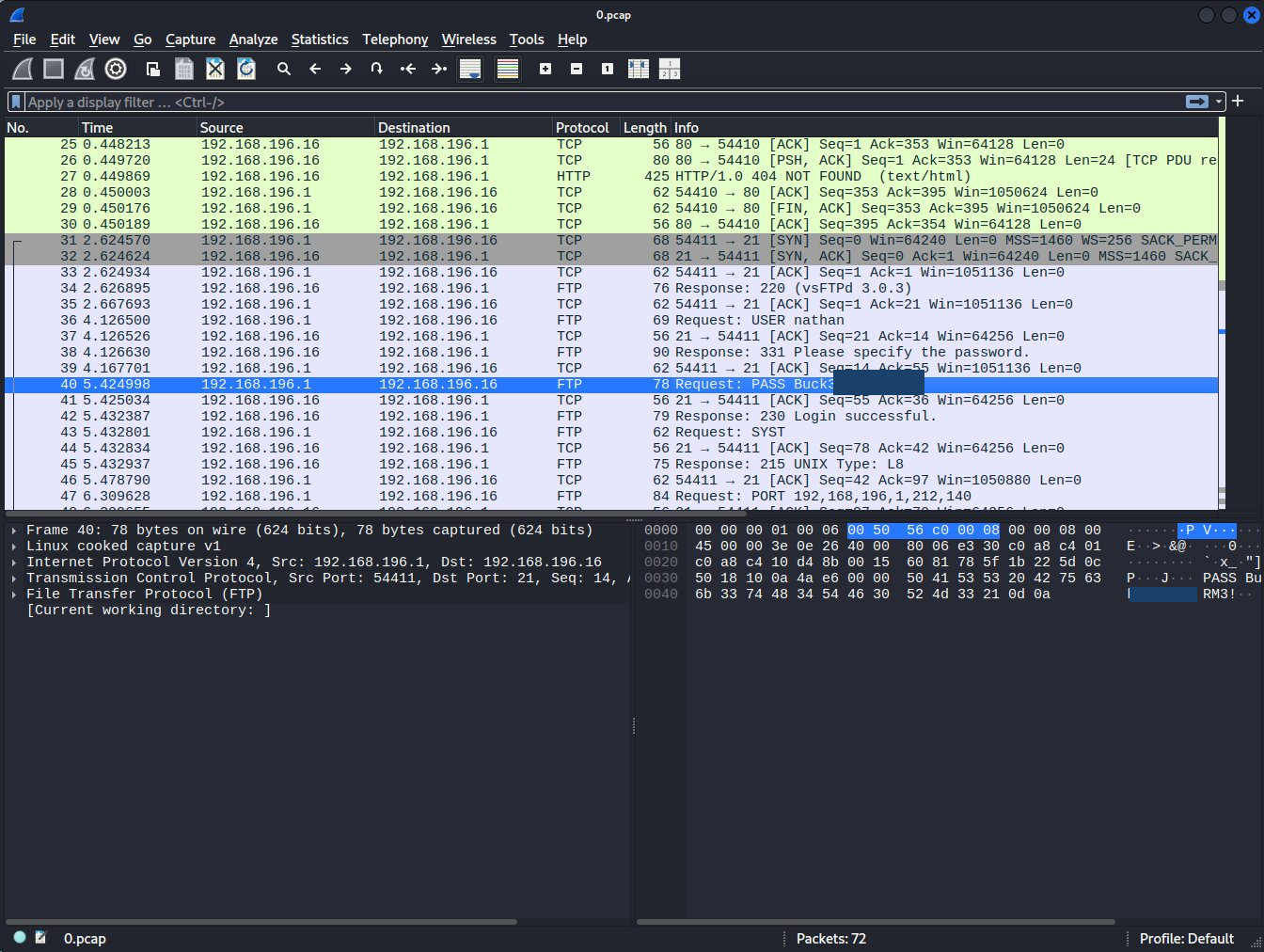Sort by the No. column header
This screenshot has width=1264, height=952.
coord(40,127)
